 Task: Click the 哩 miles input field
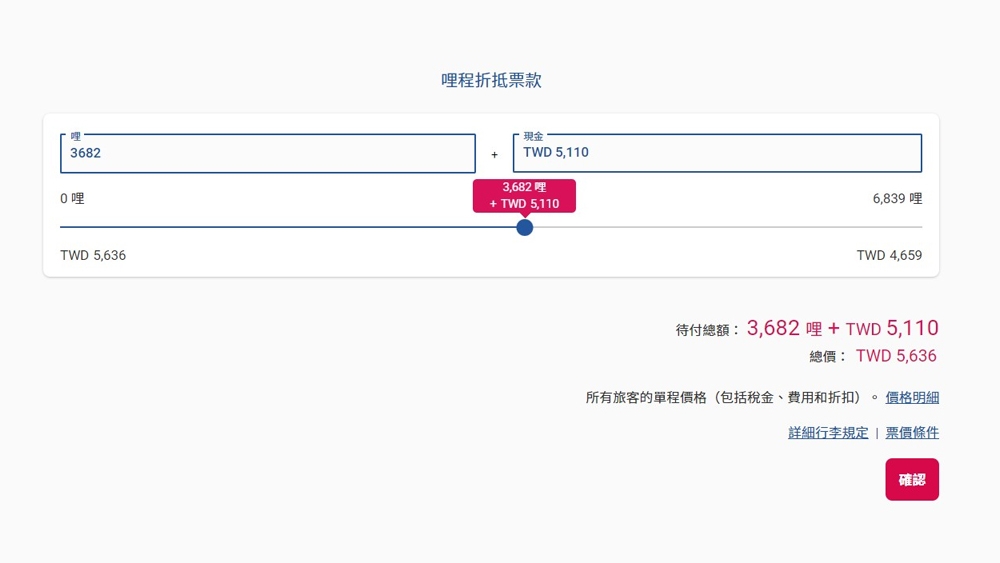coord(267,153)
